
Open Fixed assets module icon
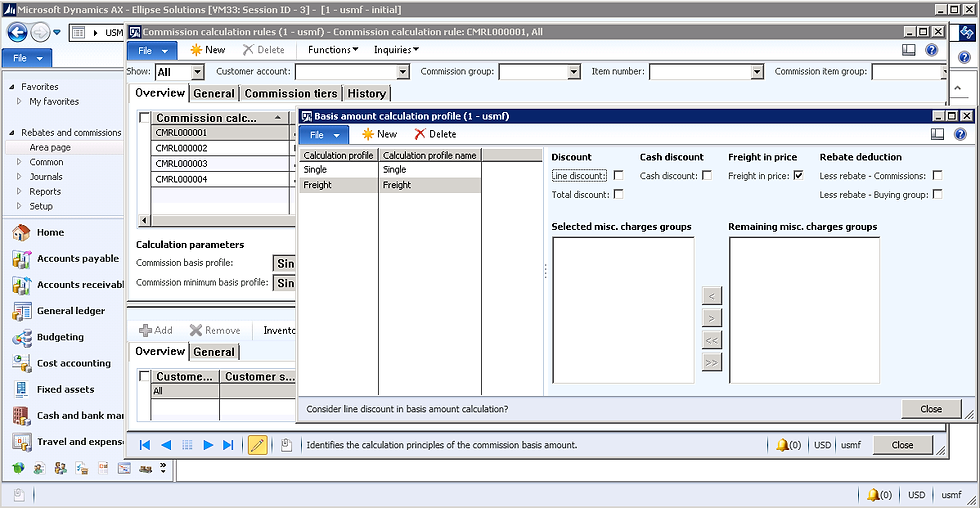(x=21, y=389)
